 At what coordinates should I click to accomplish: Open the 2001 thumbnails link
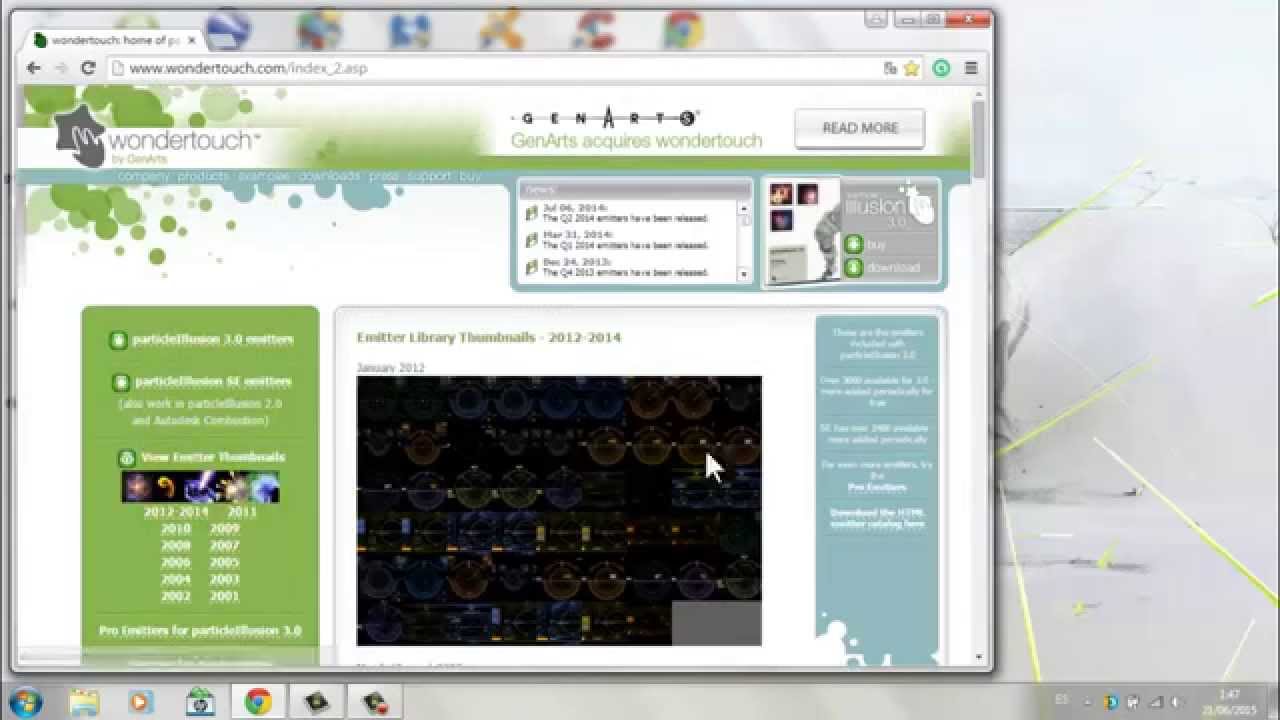pos(225,597)
